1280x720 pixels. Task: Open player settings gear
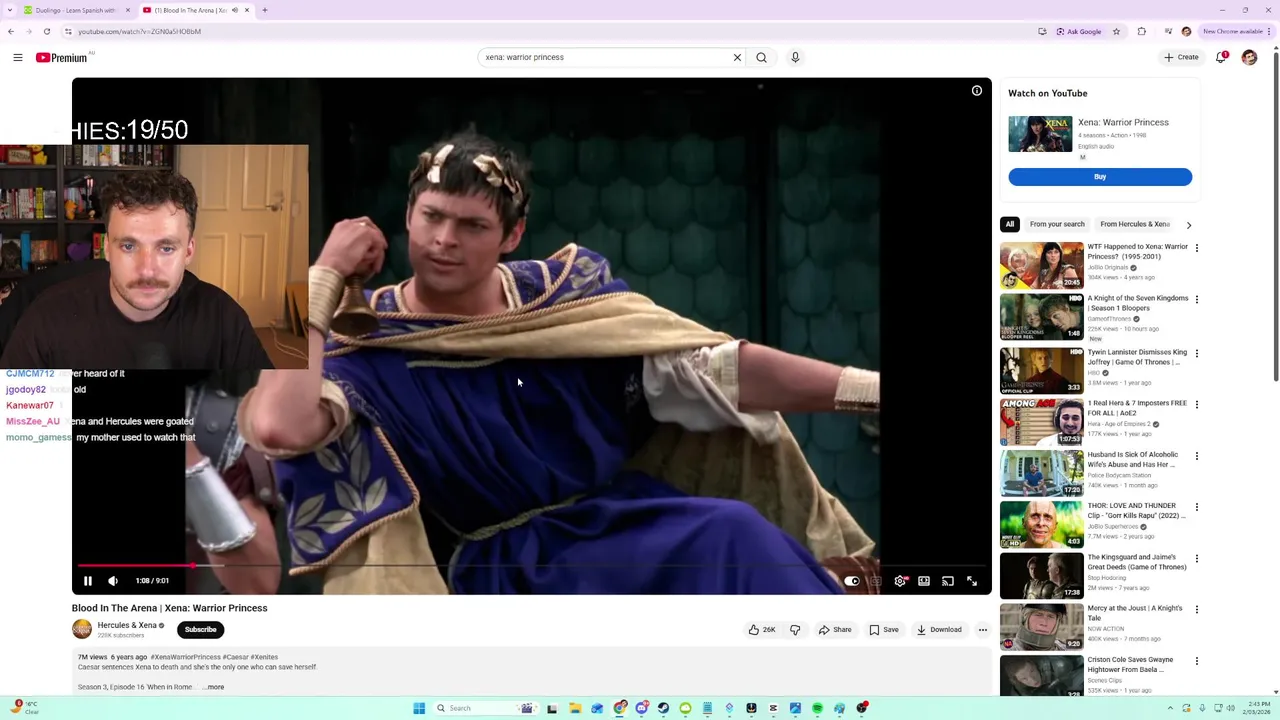pyautogui.click(x=900, y=581)
